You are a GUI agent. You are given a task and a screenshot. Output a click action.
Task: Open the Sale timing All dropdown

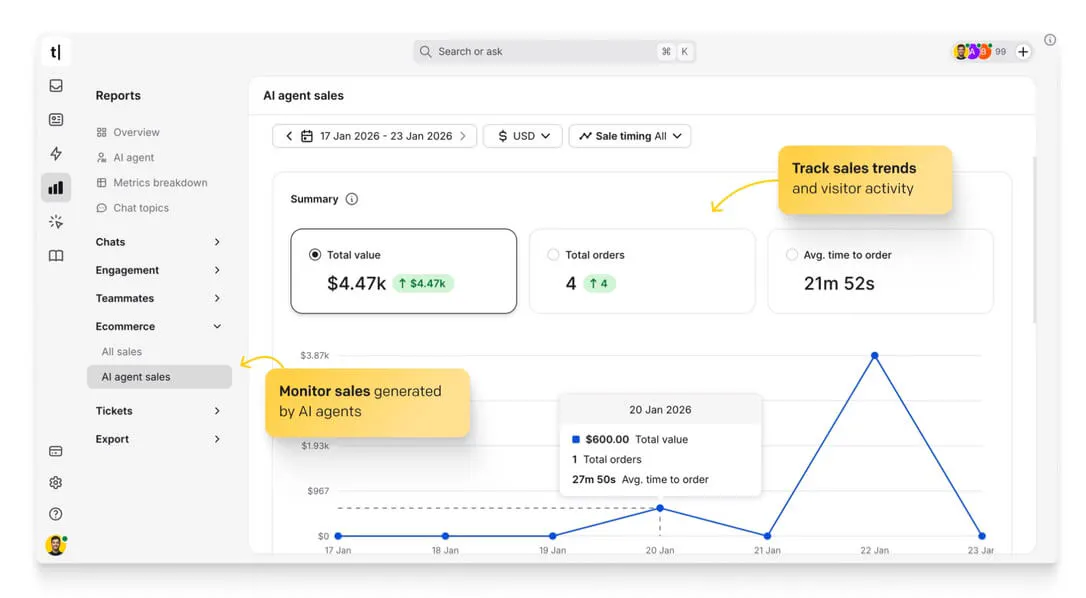pos(630,137)
